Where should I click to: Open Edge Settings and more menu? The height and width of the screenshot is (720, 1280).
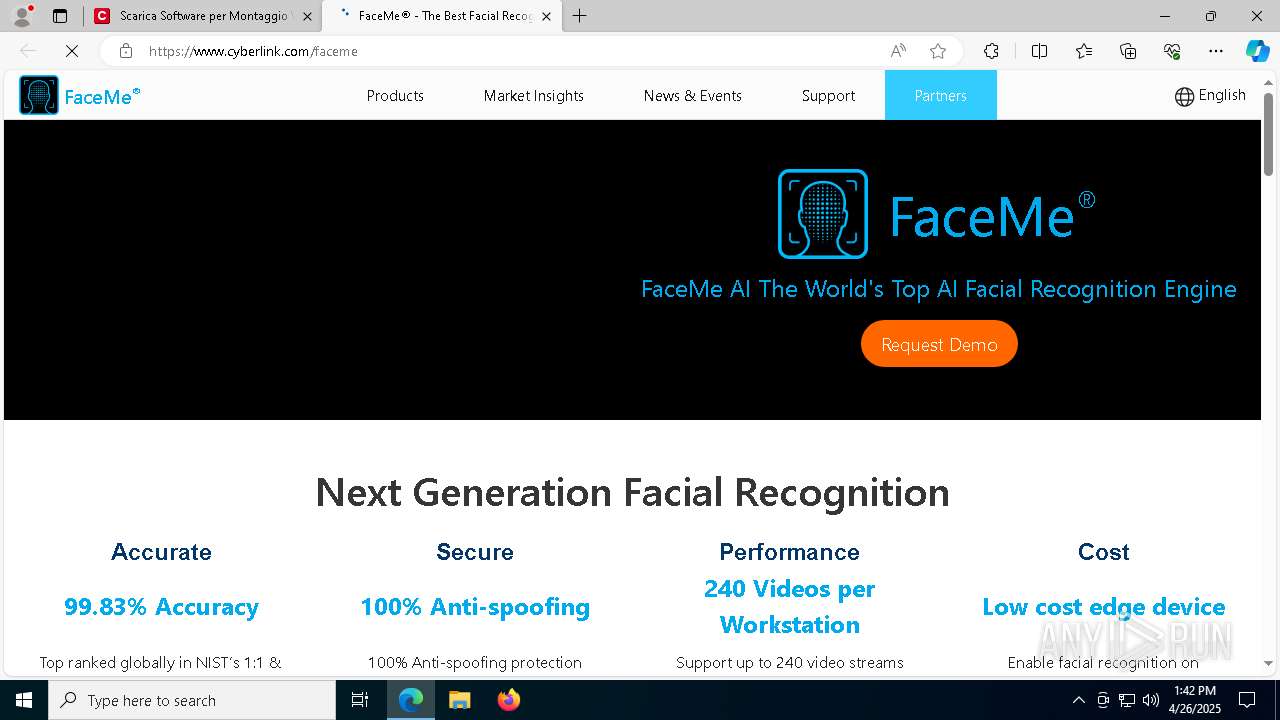click(1216, 51)
